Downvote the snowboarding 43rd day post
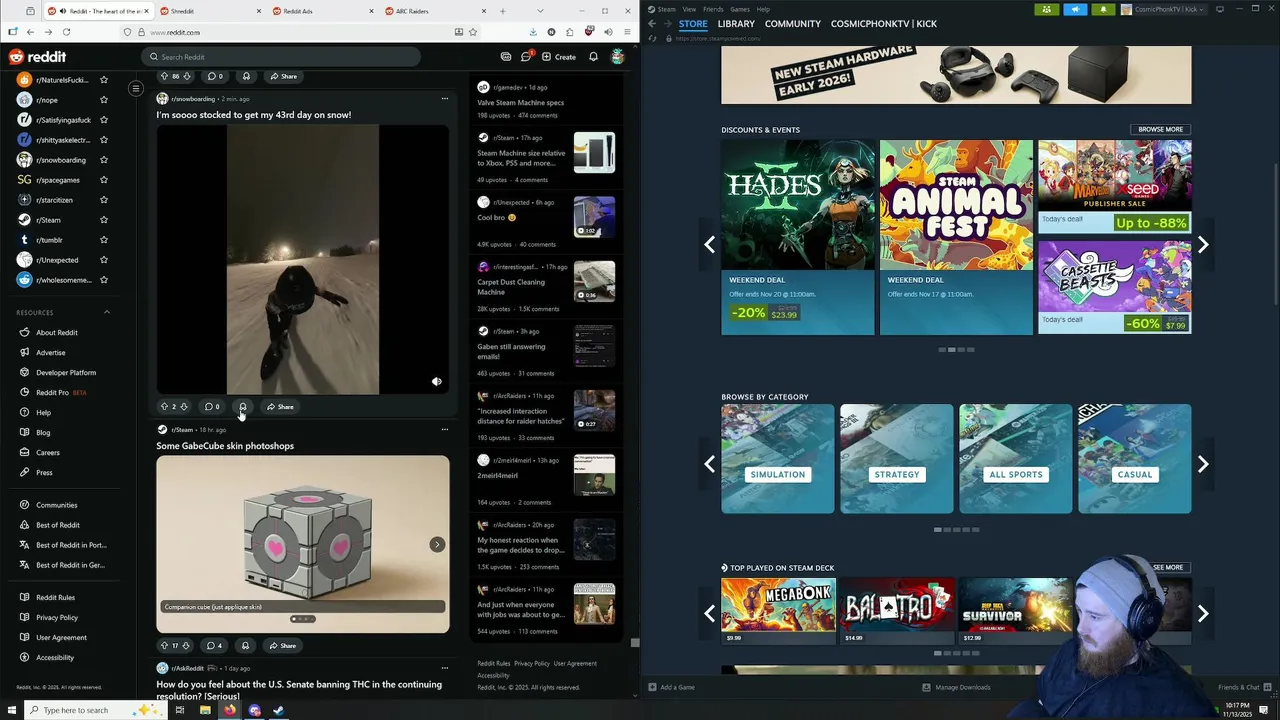 point(183,407)
